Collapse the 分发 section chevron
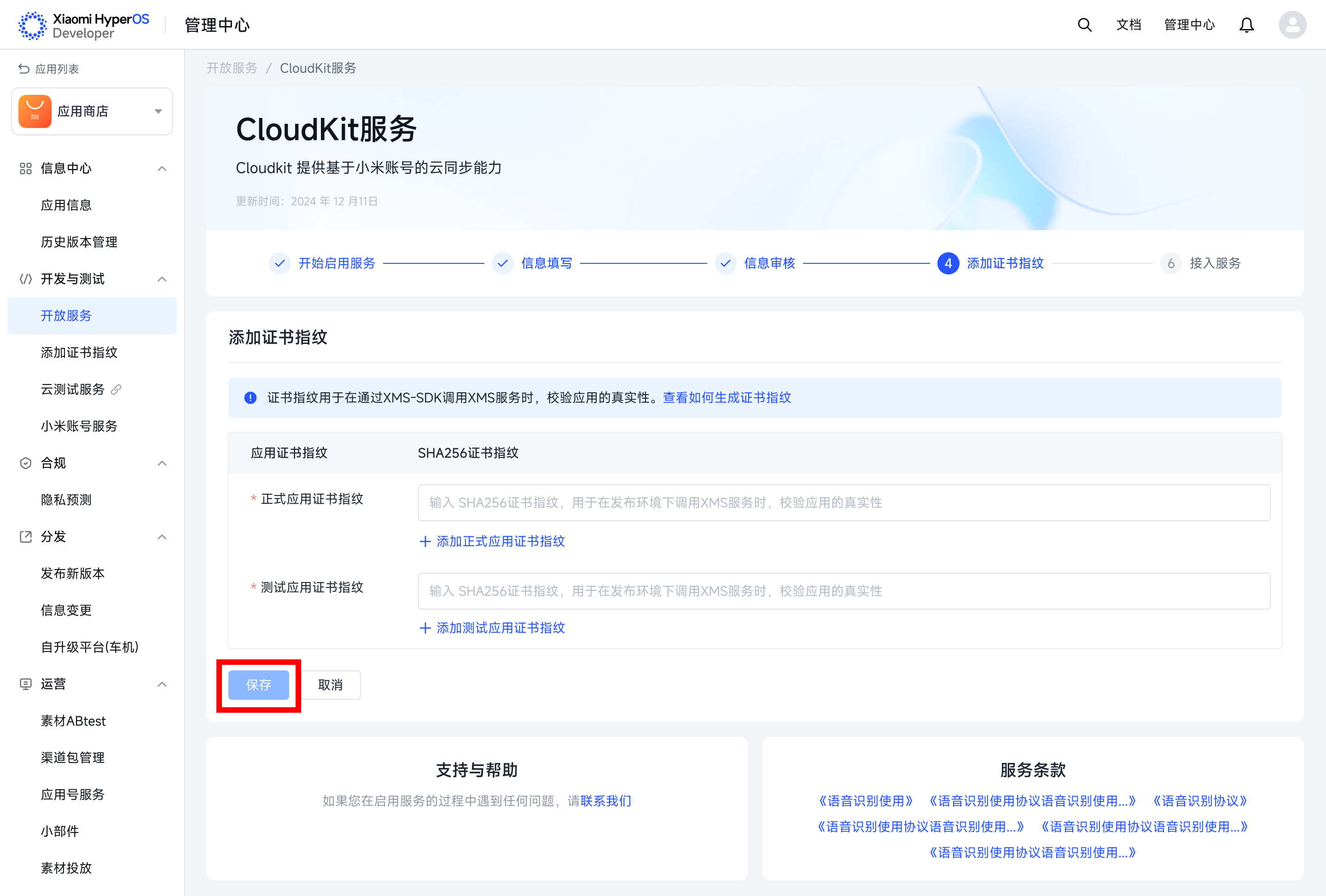Viewport: 1326px width, 896px height. pyautogui.click(x=162, y=536)
